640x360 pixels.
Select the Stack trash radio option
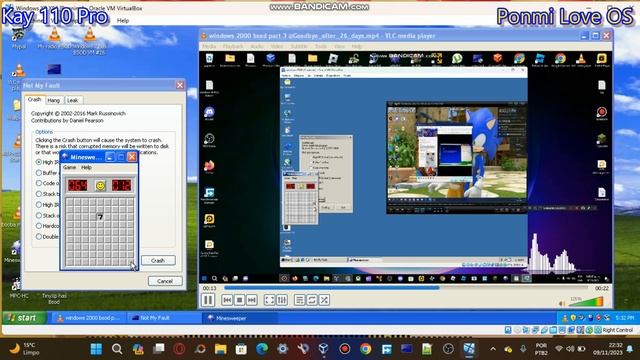(x=39, y=194)
